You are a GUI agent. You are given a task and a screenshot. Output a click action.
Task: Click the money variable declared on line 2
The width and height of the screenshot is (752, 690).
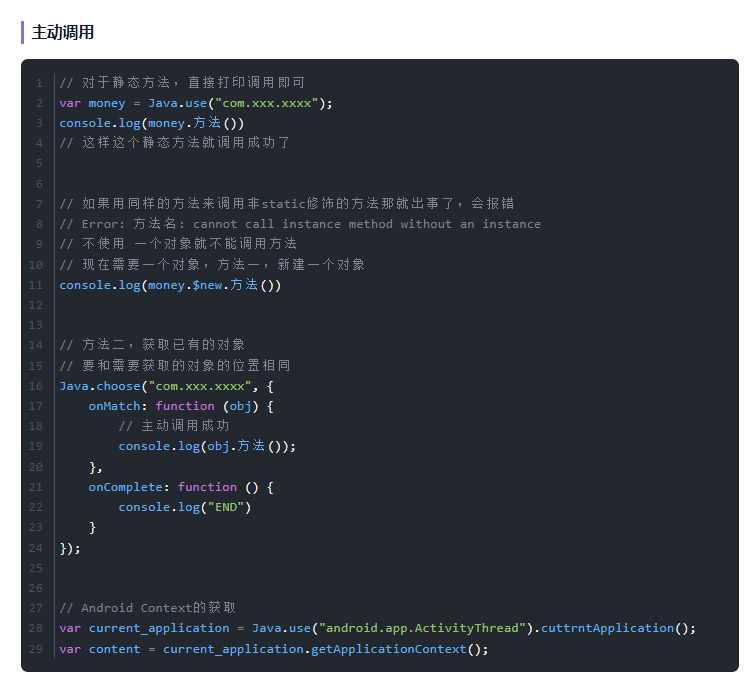click(107, 103)
